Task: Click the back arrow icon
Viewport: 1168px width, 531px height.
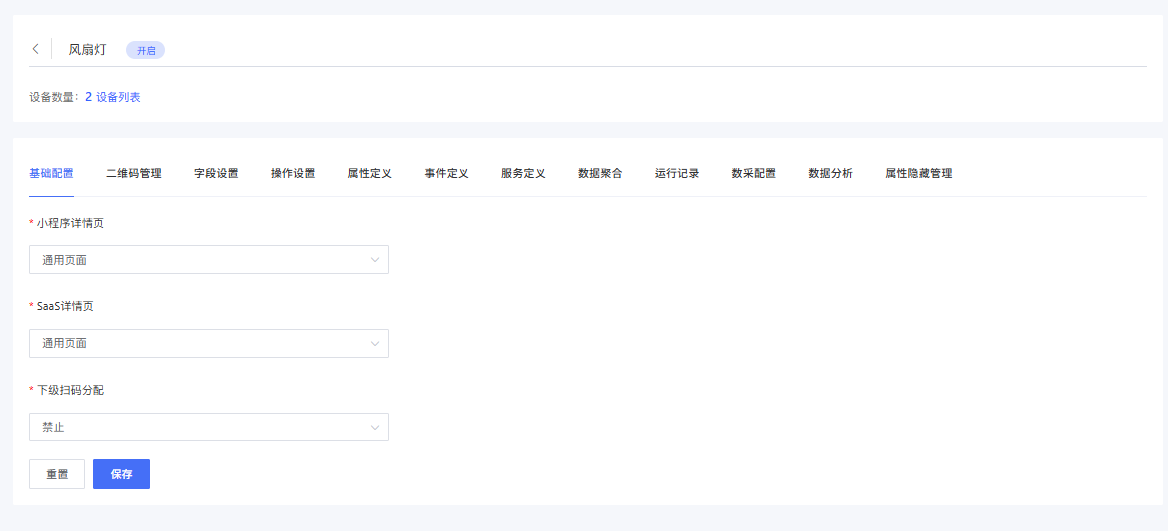Action: (x=36, y=49)
